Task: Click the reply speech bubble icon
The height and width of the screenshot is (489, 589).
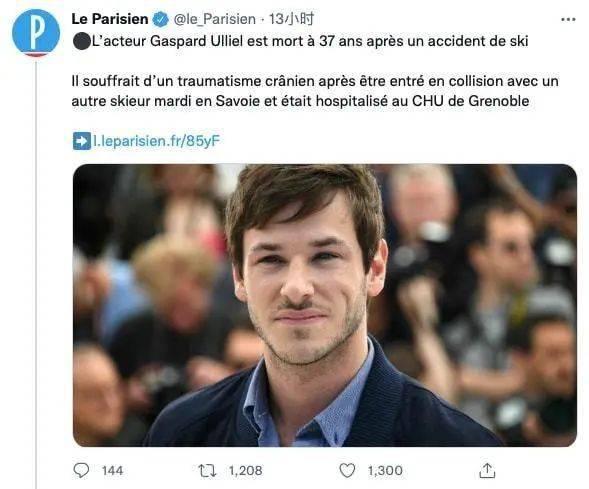Action: pos(81,470)
